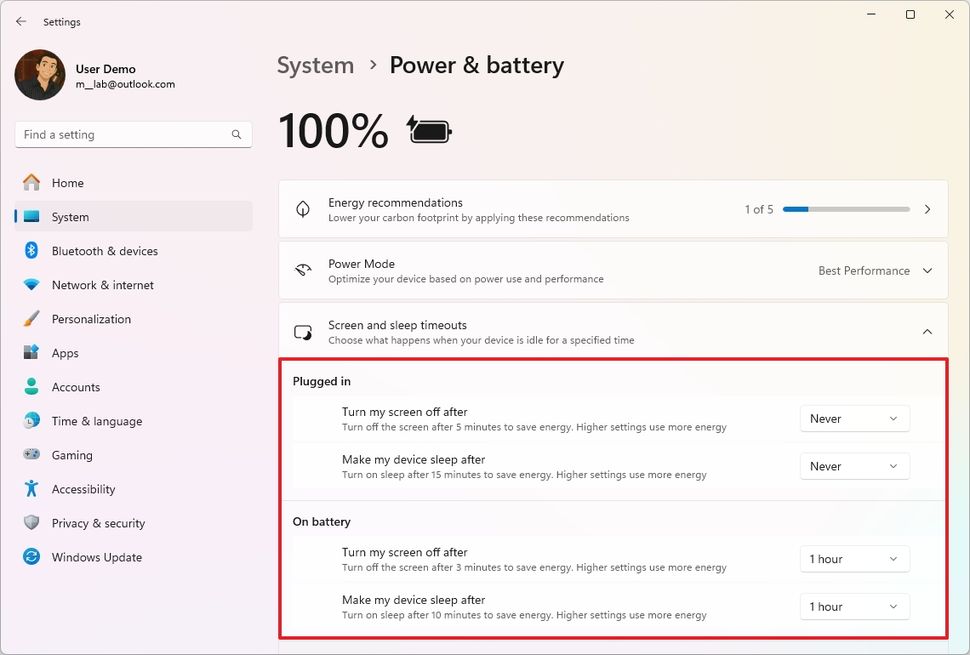Change on-battery screen off from 1 hour
The image size is (970, 655).
pyautogui.click(x=854, y=559)
